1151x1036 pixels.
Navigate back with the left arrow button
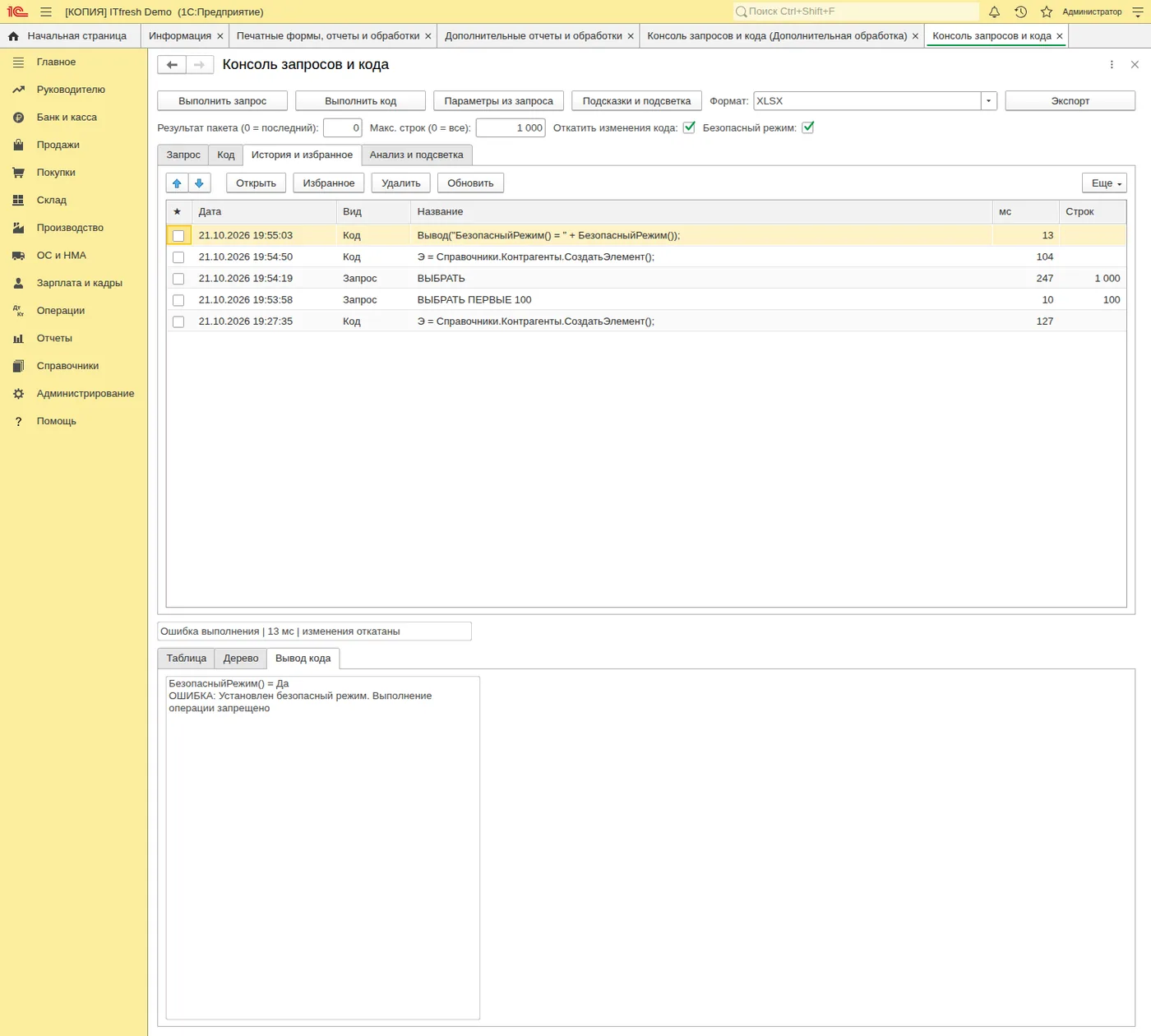click(x=172, y=65)
